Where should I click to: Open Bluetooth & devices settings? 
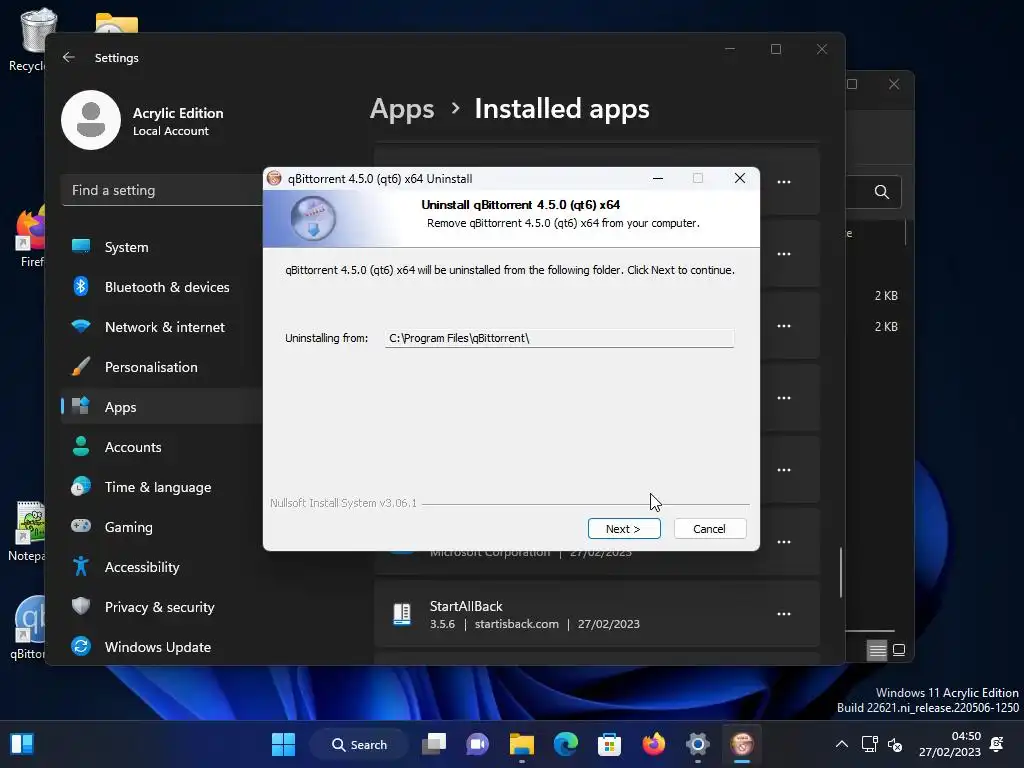point(162,287)
